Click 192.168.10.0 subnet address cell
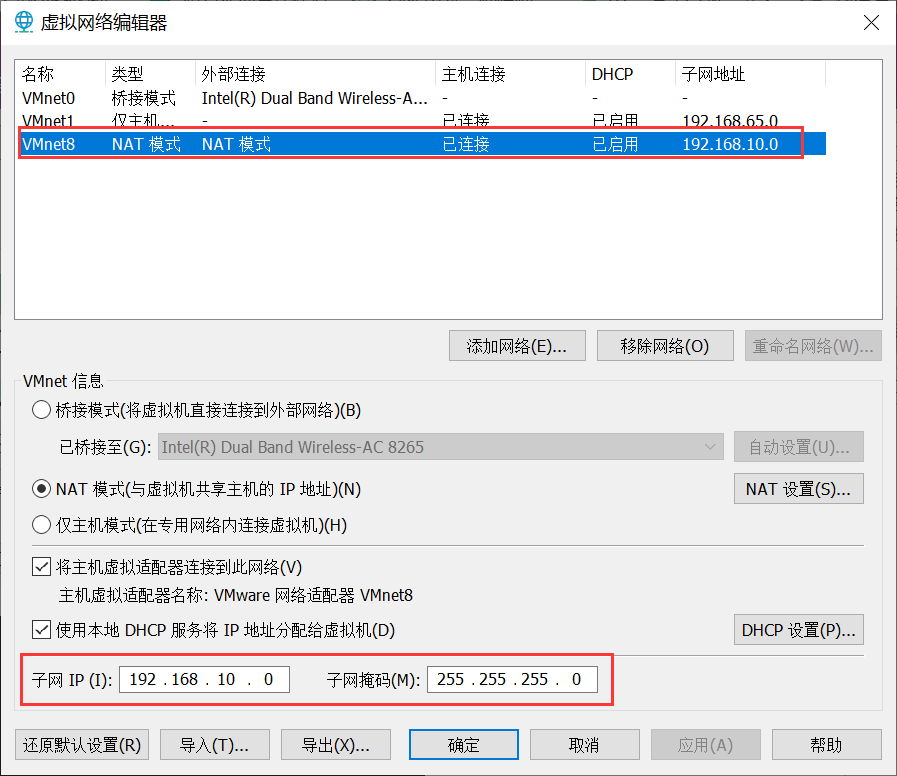 (x=730, y=144)
